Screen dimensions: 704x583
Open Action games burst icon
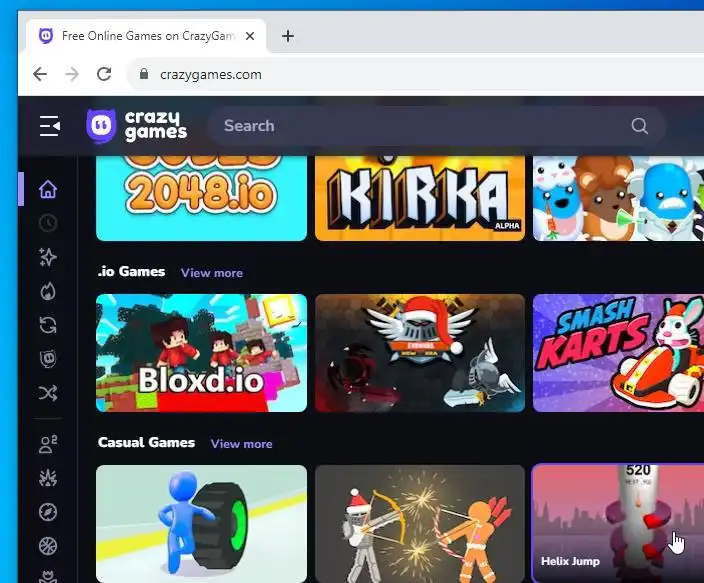[48, 478]
